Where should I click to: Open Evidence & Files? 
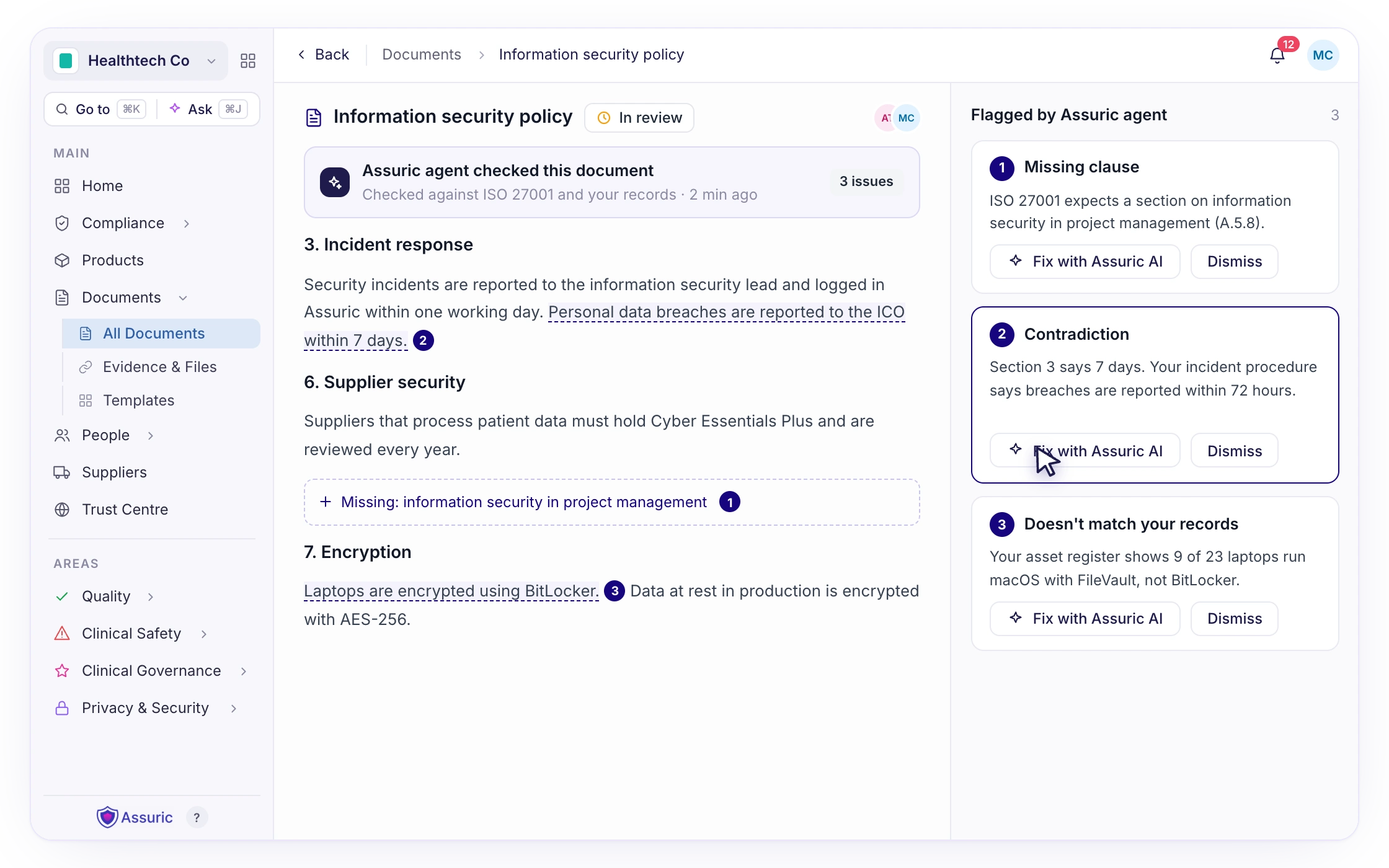pyautogui.click(x=161, y=367)
